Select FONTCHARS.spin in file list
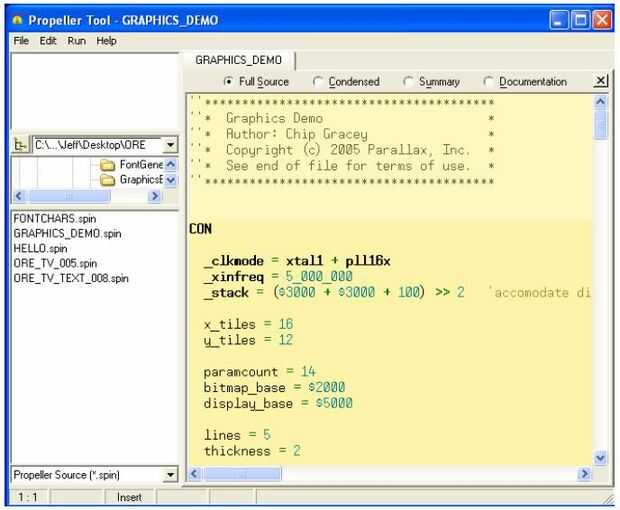 pyautogui.click(x=55, y=219)
